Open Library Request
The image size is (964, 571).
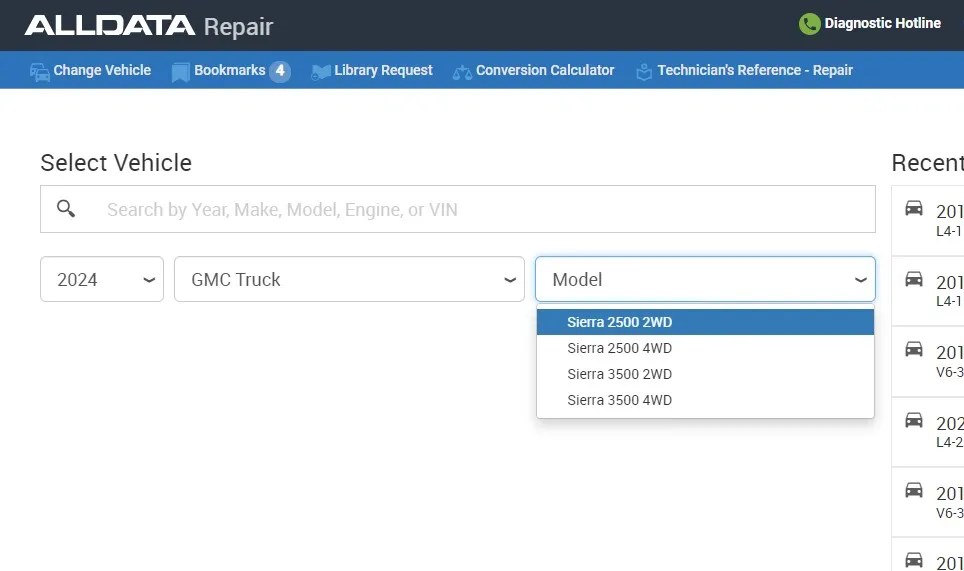tap(383, 70)
